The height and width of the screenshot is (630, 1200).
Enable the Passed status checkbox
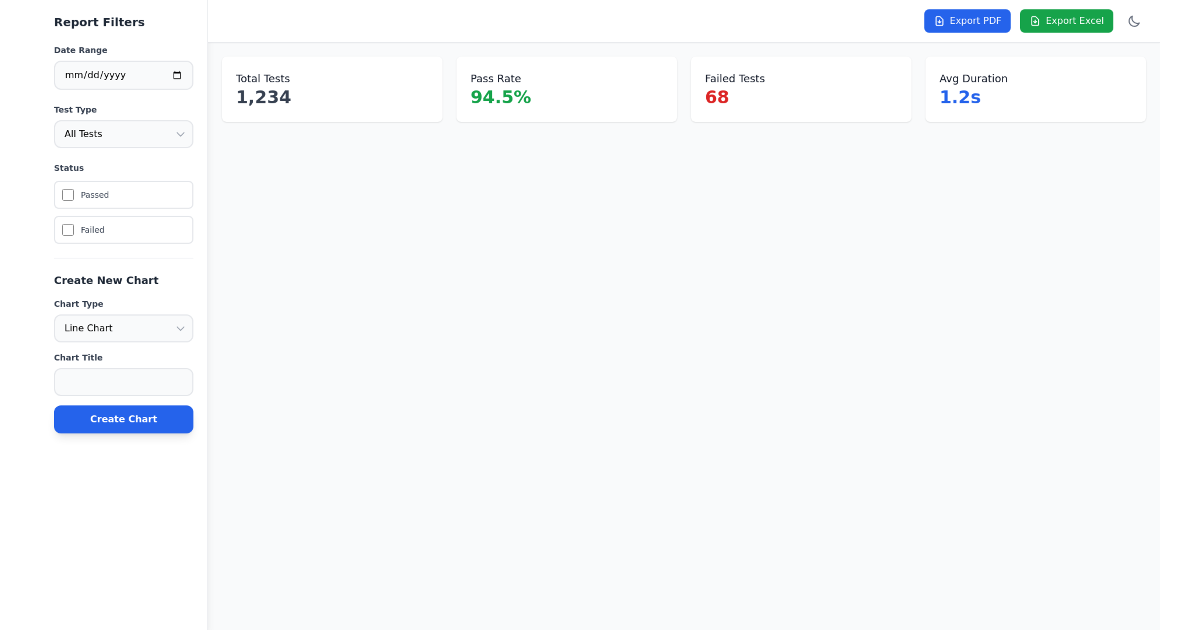click(x=68, y=195)
